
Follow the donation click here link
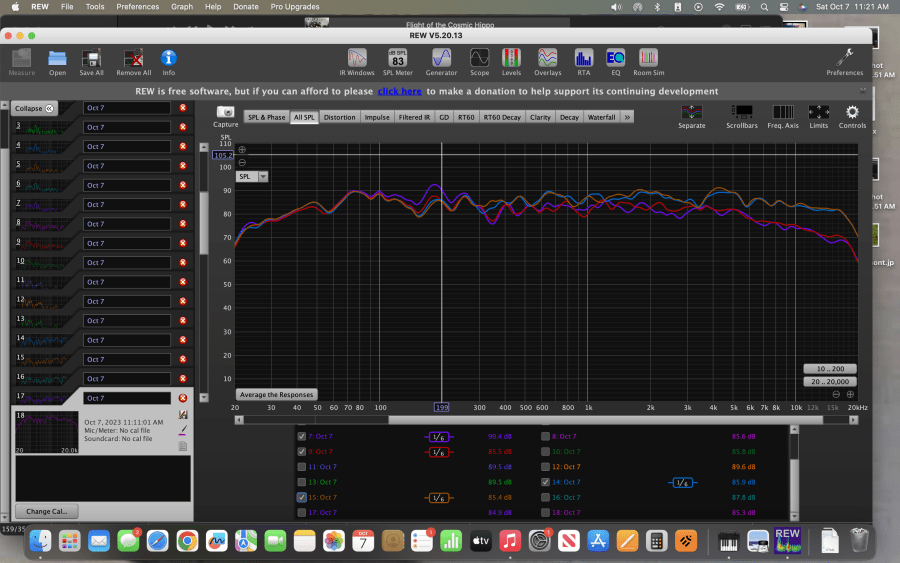[x=399, y=91]
